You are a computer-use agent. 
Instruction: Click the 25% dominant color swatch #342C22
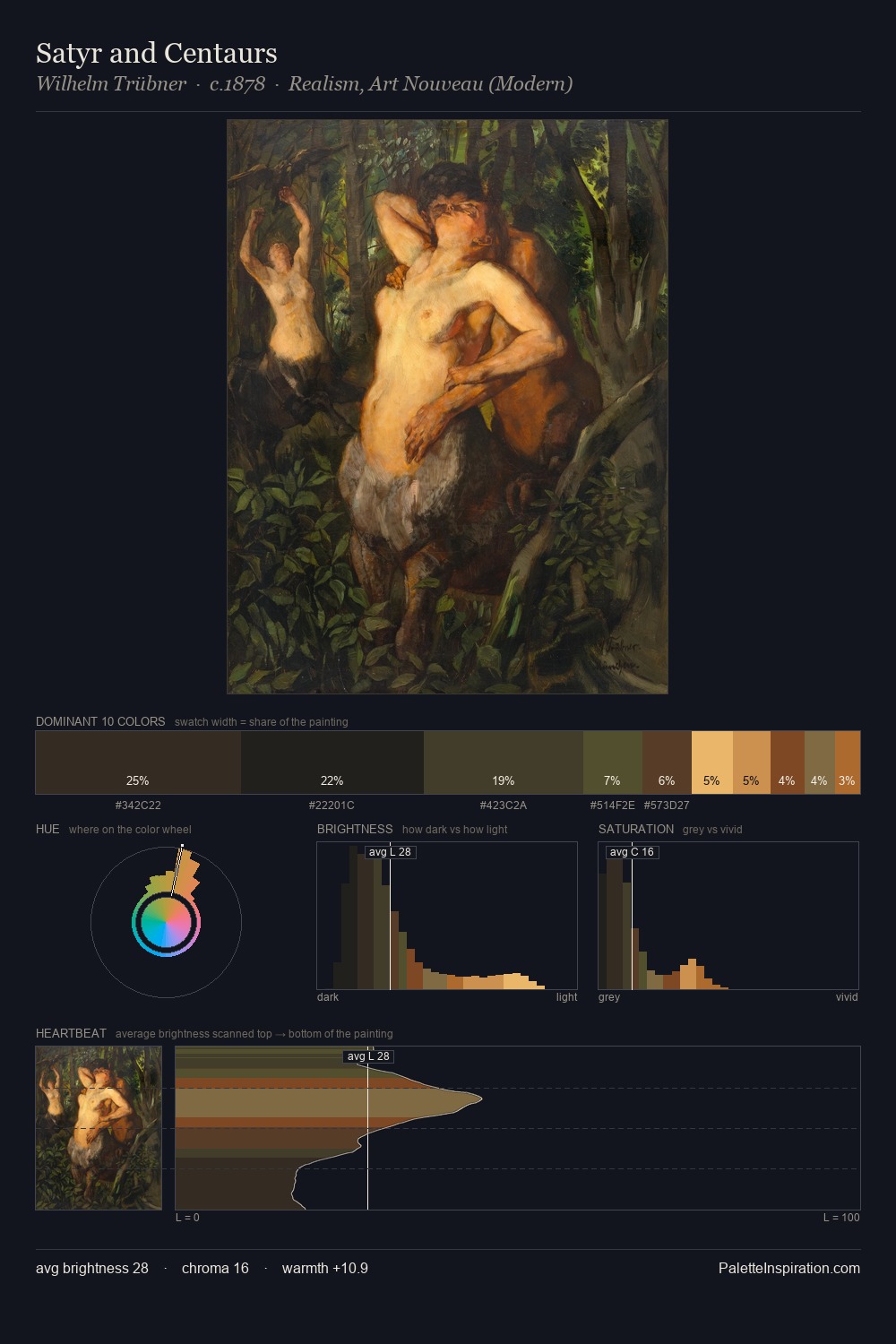(138, 762)
